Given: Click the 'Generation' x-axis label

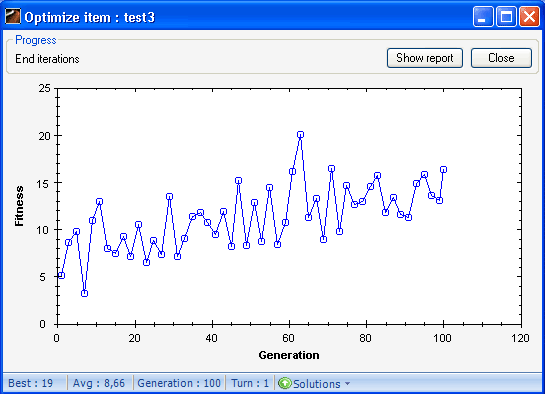Looking at the screenshot, I should click(x=289, y=355).
